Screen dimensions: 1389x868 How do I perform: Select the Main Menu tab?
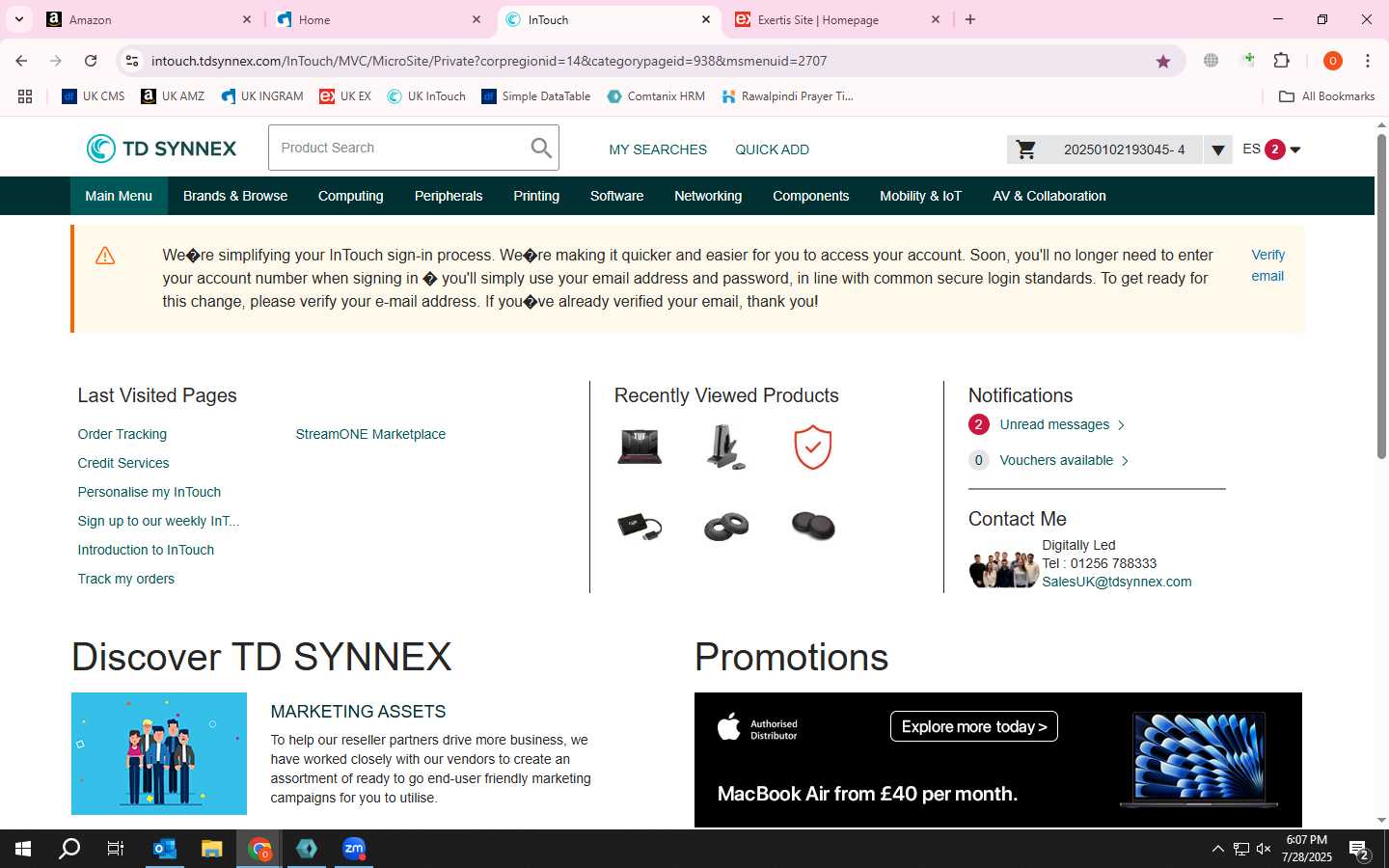(119, 196)
